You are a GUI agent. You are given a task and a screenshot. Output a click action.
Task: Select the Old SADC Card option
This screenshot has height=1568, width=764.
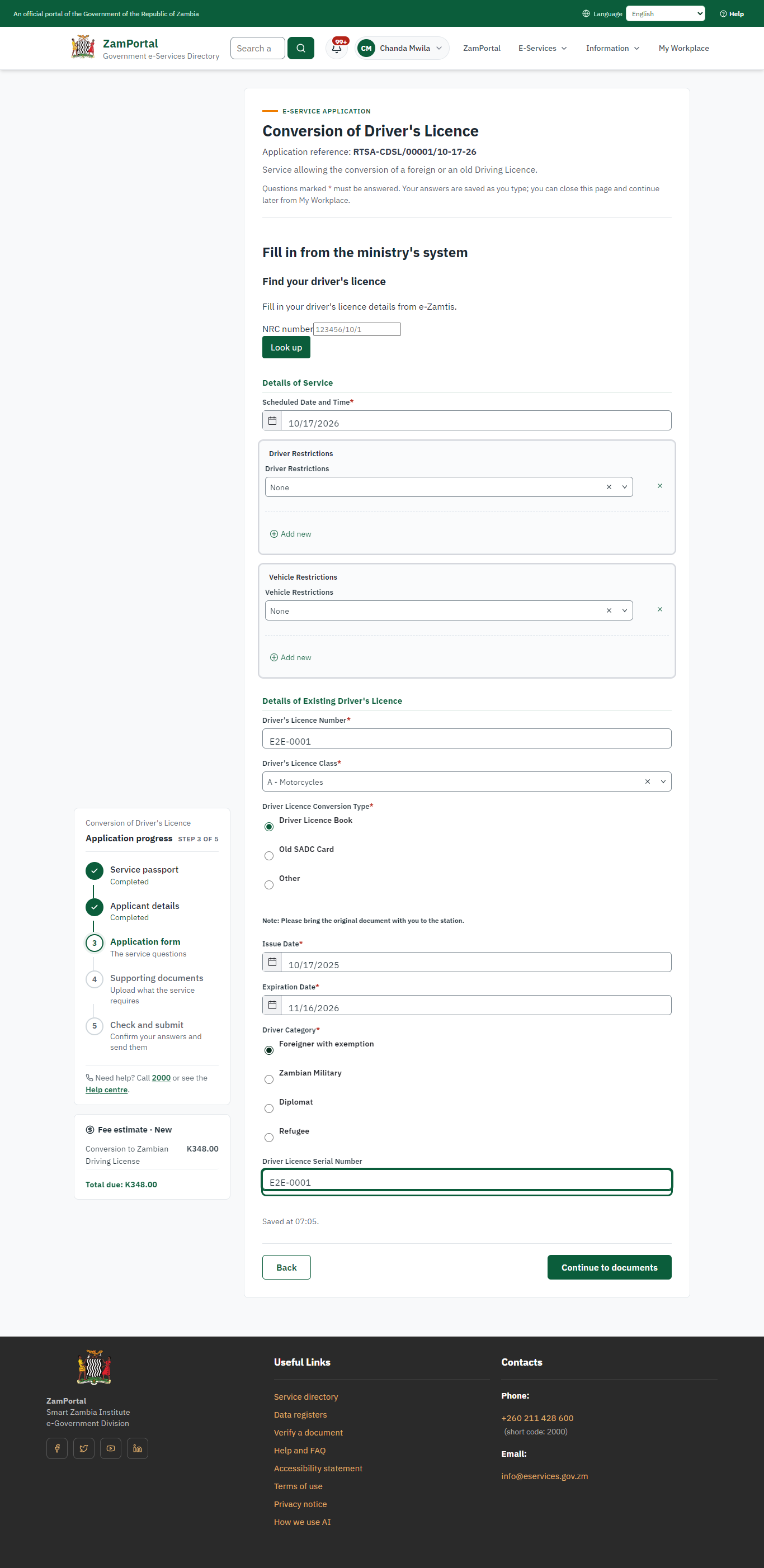[268, 856]
